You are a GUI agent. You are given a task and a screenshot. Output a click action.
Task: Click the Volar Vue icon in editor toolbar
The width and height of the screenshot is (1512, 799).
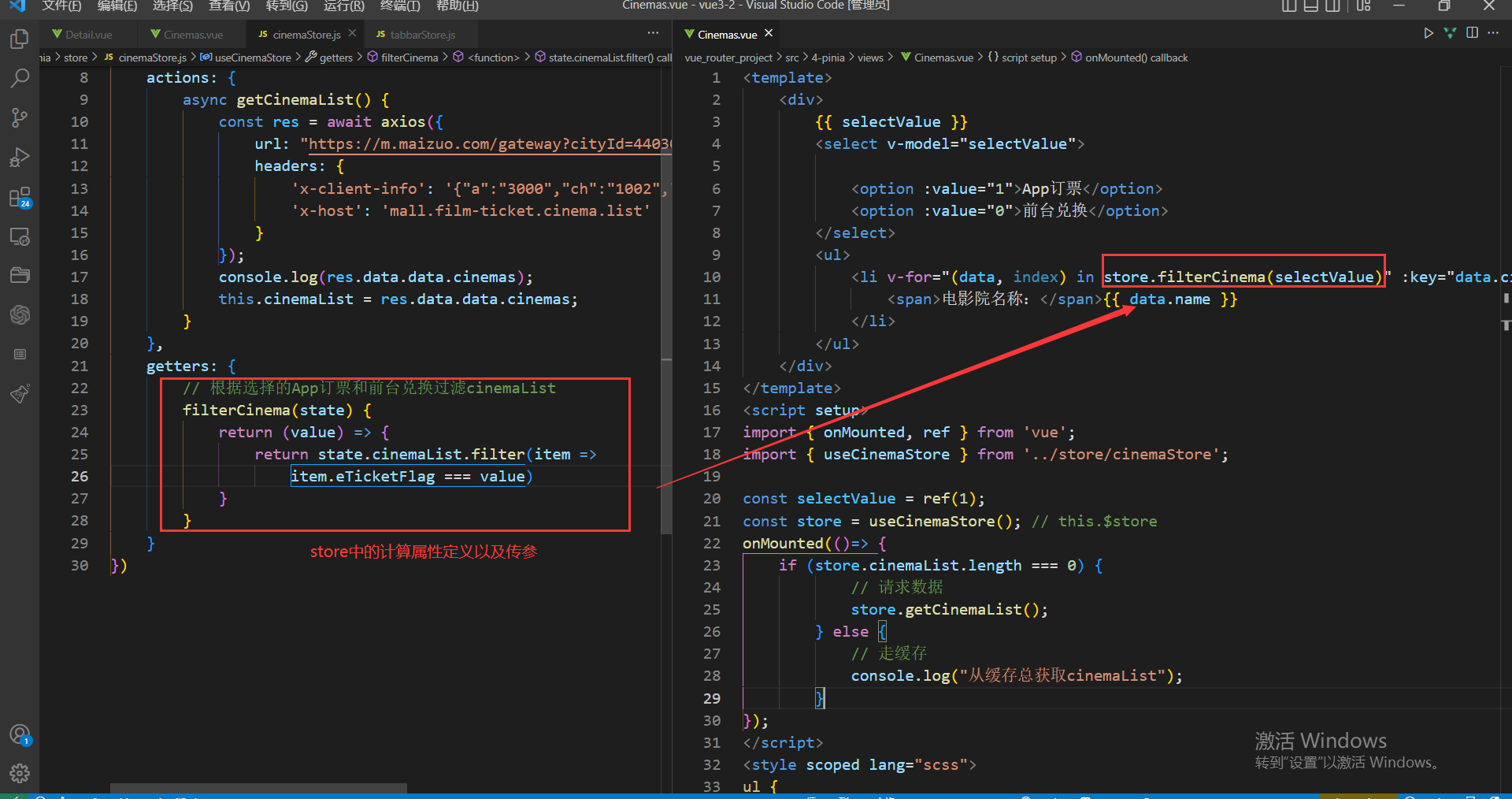pos(1450,33)
